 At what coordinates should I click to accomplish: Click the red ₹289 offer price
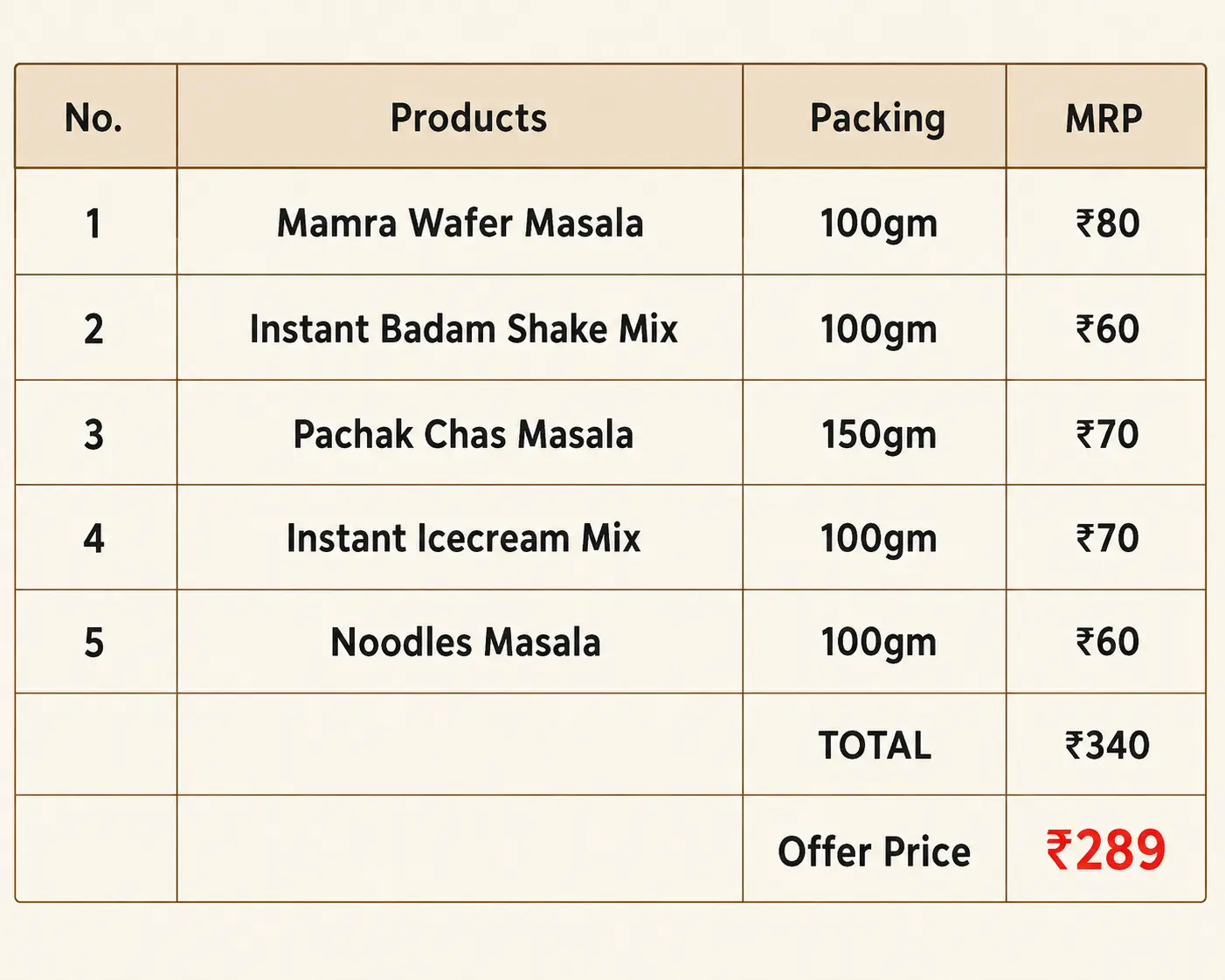pyautogui.click(x=1106, y=851)
